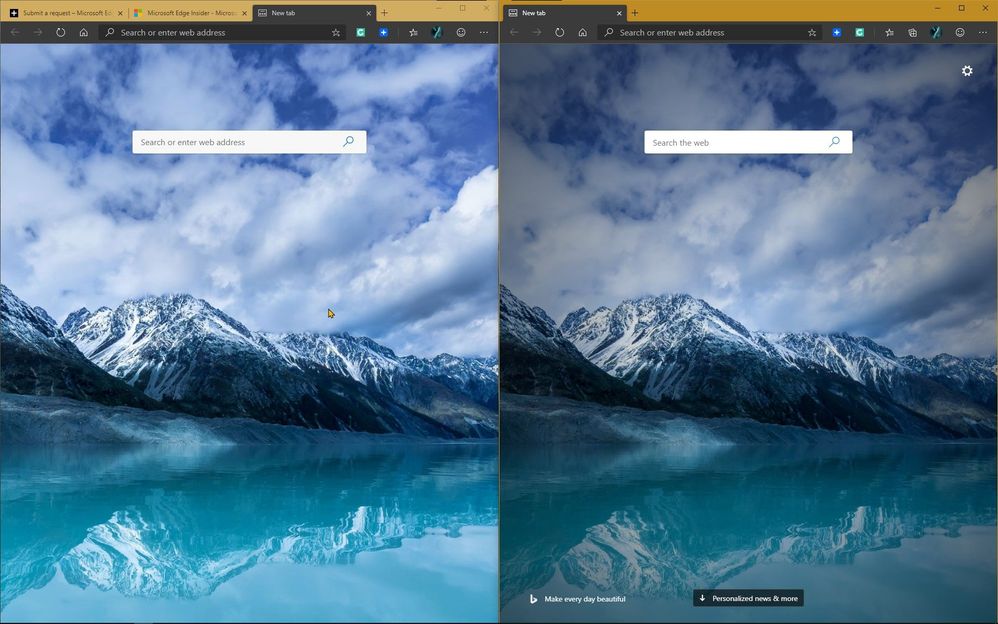The width and height of the screenshot is (998, 624).
Task: Open the Favorites list in right Edge window
Action: click(889, 32)
